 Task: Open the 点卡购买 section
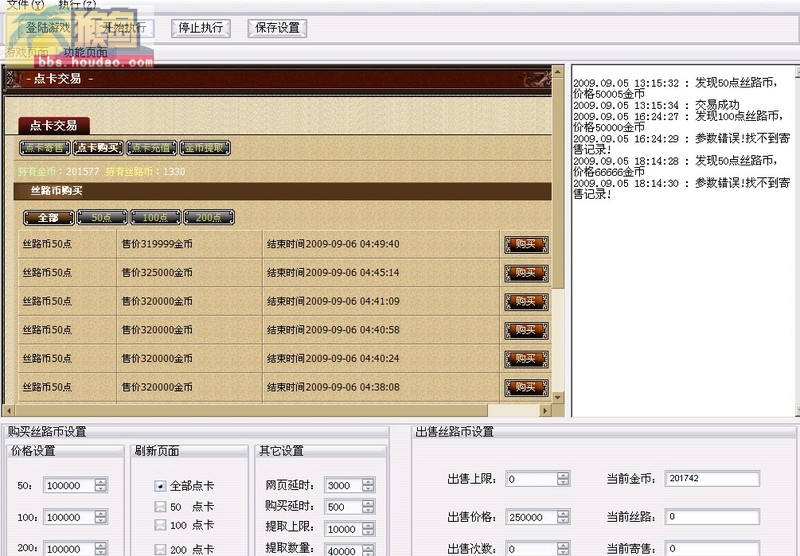[98, 148]
